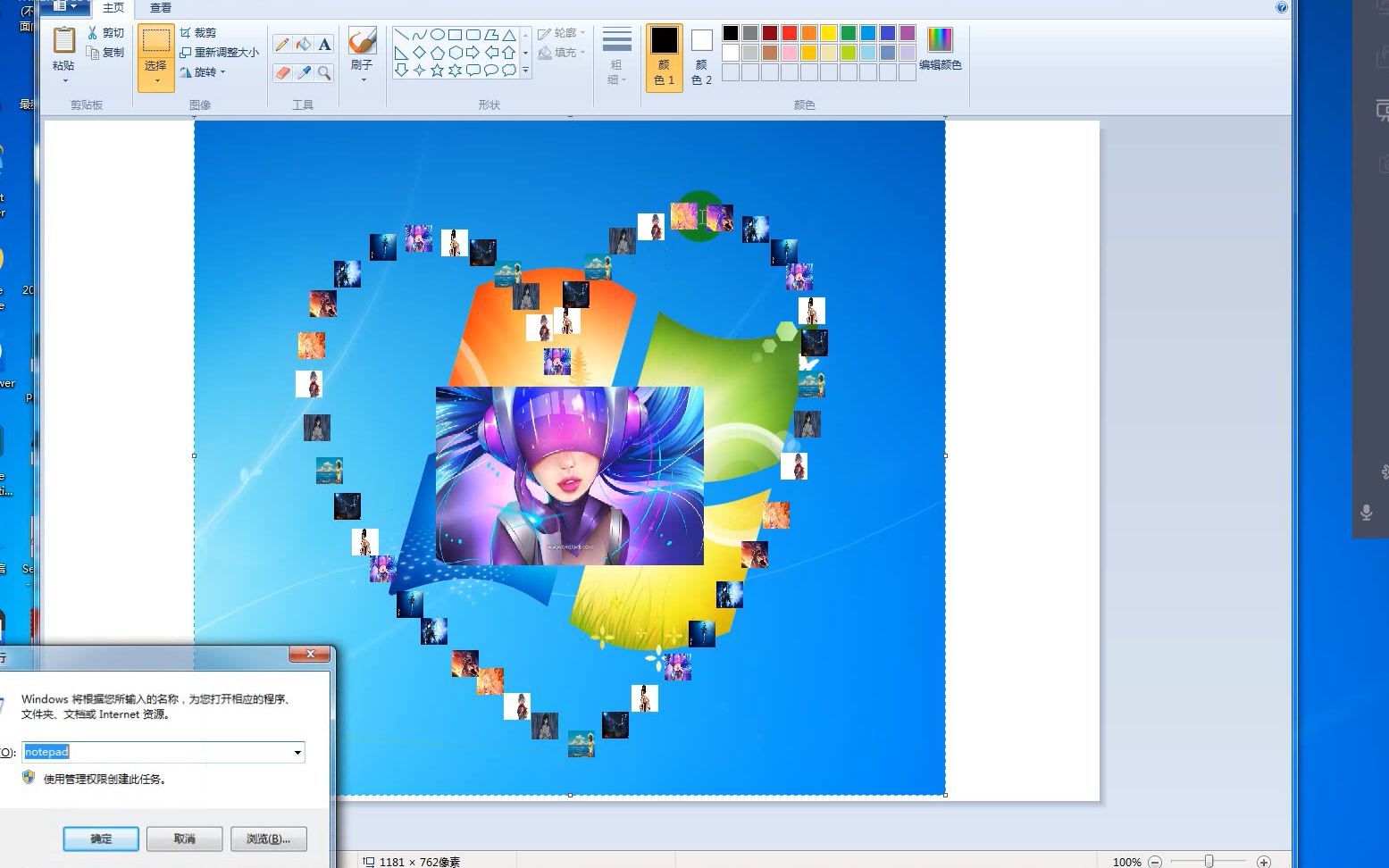
Task: Choose the Fill with color bucket tool
Action: click(x=304, y=44)
